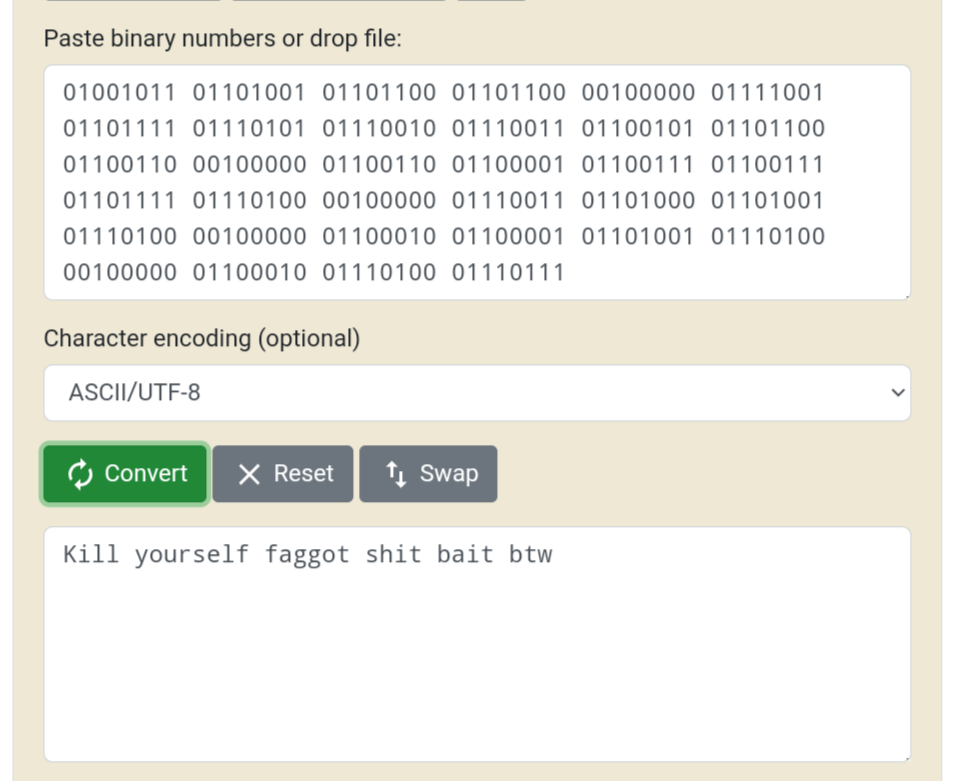
Task: Click the 'Paste binary numbers or drop file:' label
Action: [x=223, y=39]
